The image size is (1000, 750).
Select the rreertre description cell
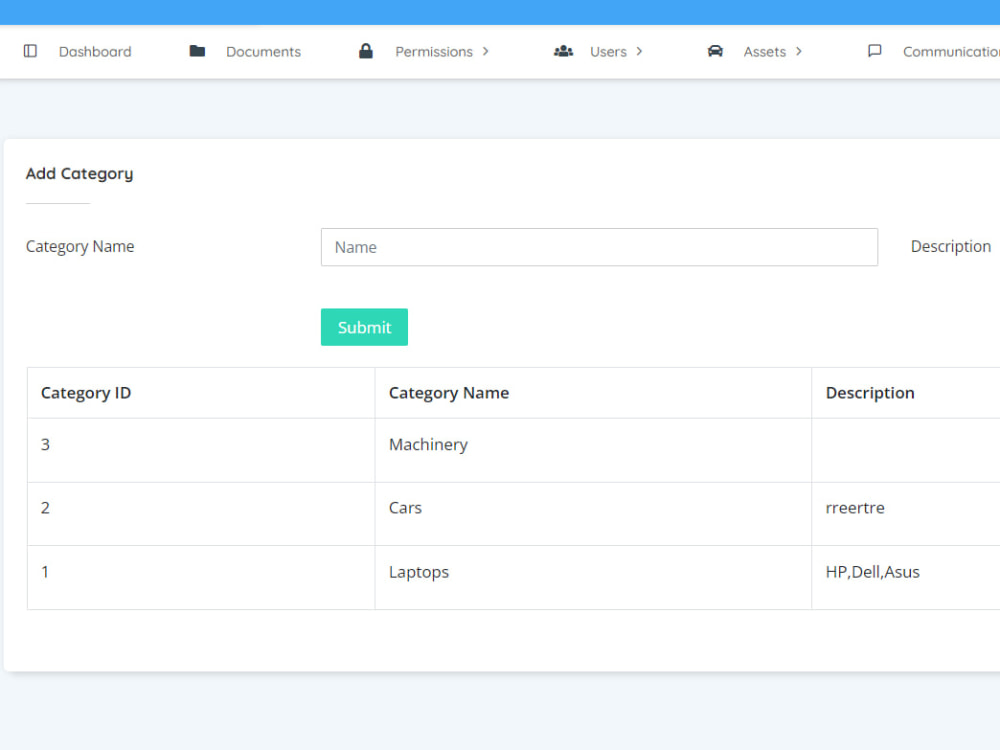pyautogui.click(x=906, y=513)
